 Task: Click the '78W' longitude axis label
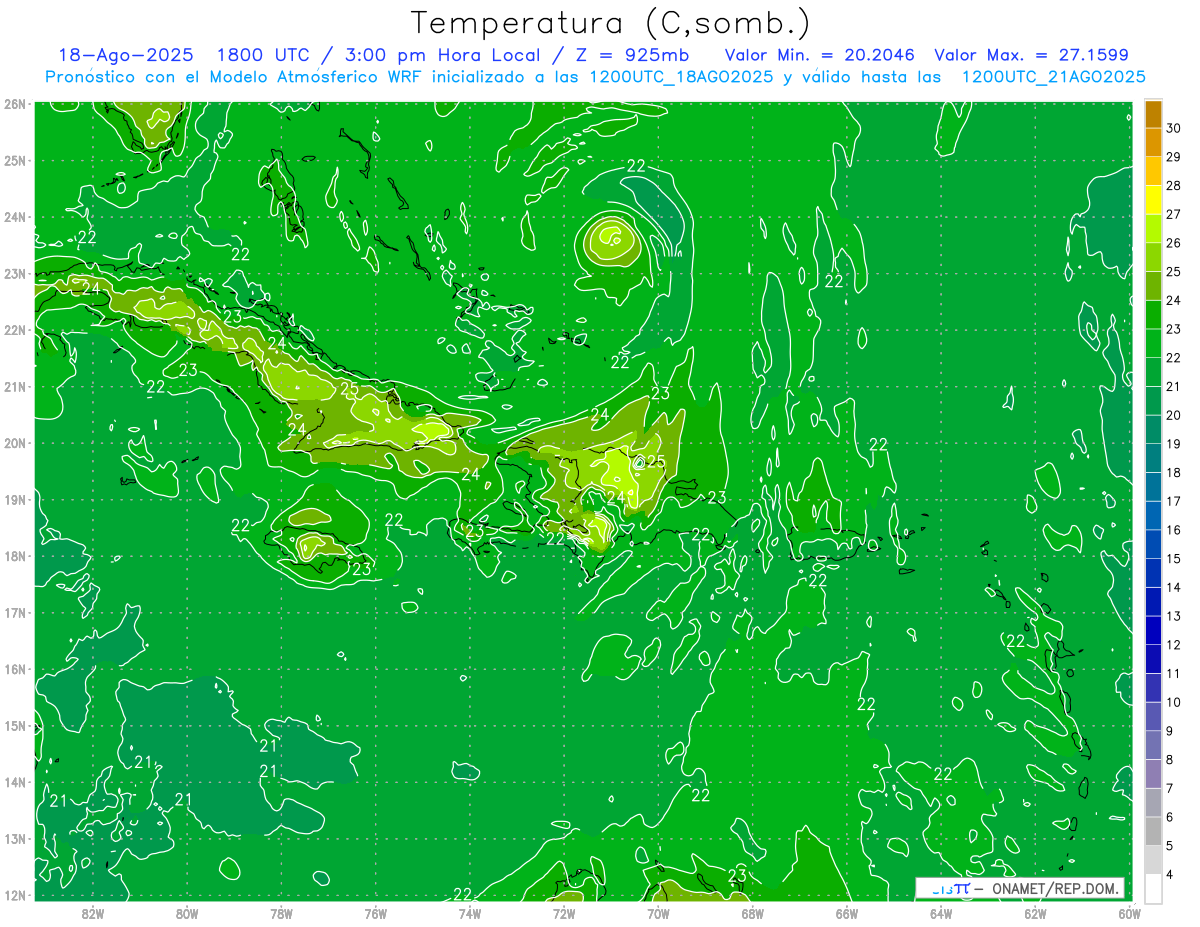(x=281, y=912)
